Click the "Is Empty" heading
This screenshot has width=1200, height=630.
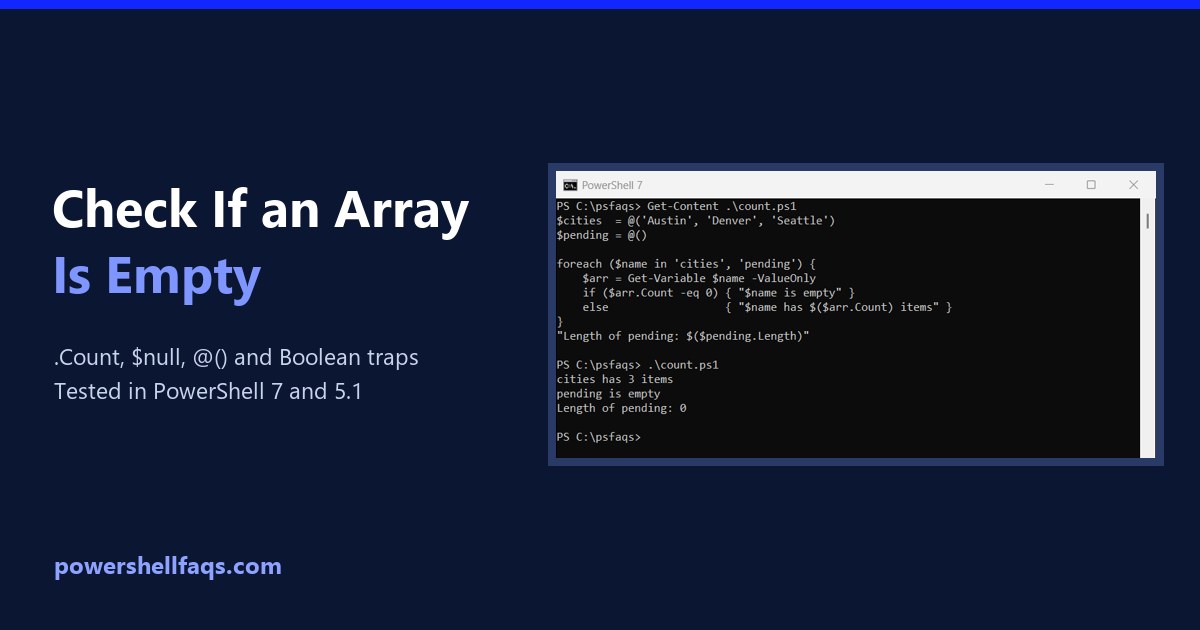click(x=157, y=276)
